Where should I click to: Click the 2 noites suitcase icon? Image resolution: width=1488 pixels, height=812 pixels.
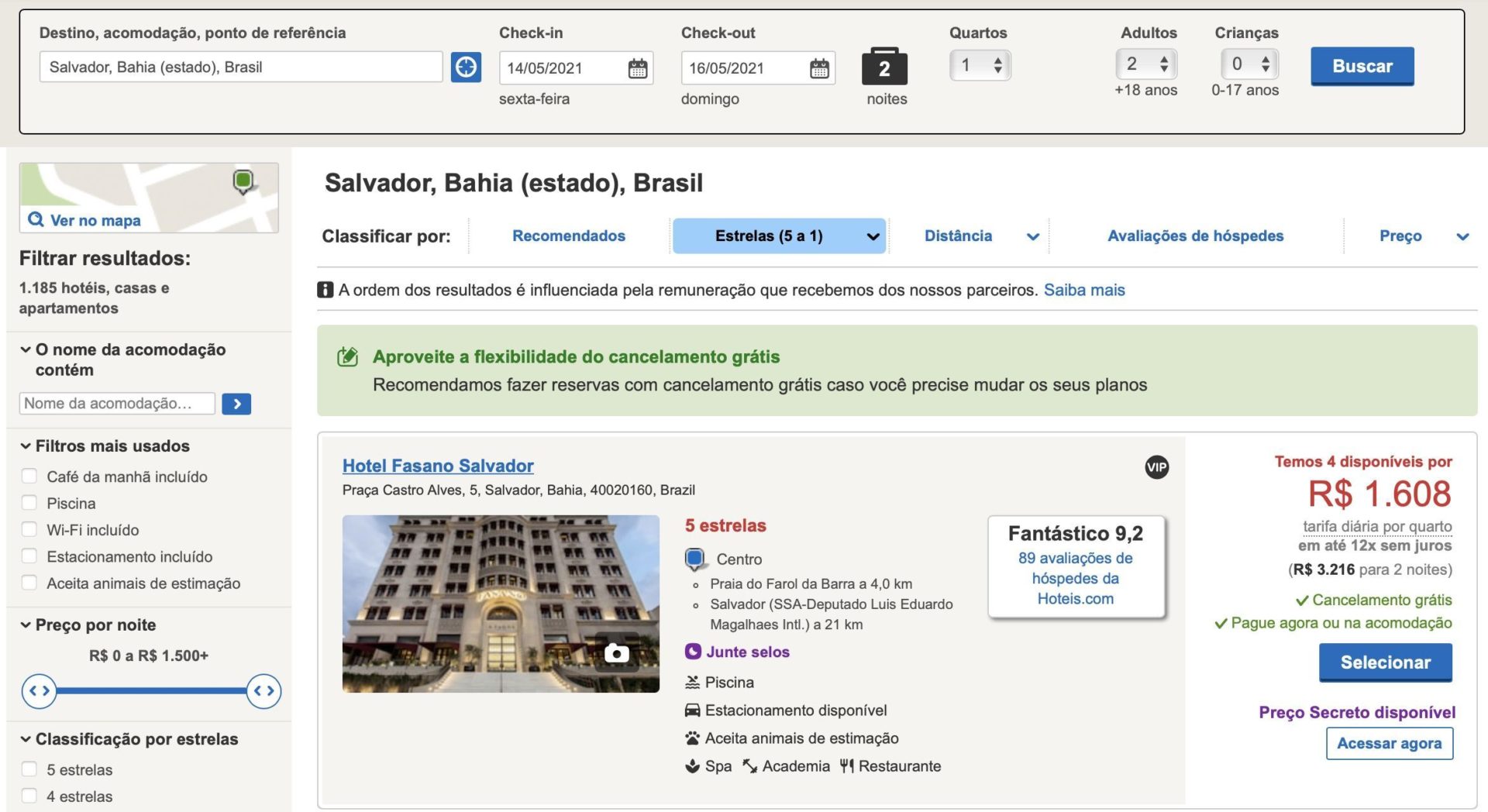click(x=884, y=67)
